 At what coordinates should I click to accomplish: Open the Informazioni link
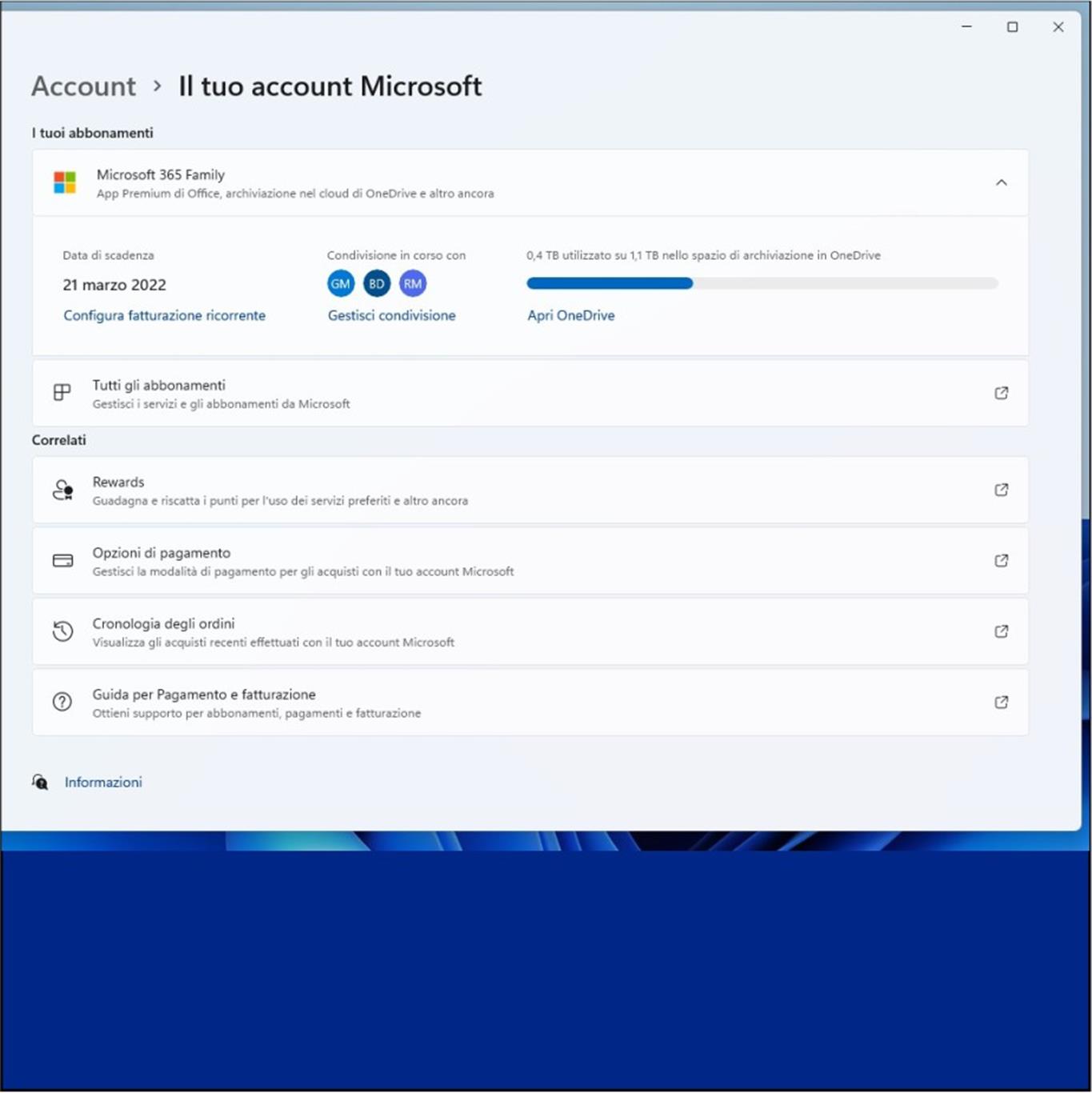[x=103, y=783]
